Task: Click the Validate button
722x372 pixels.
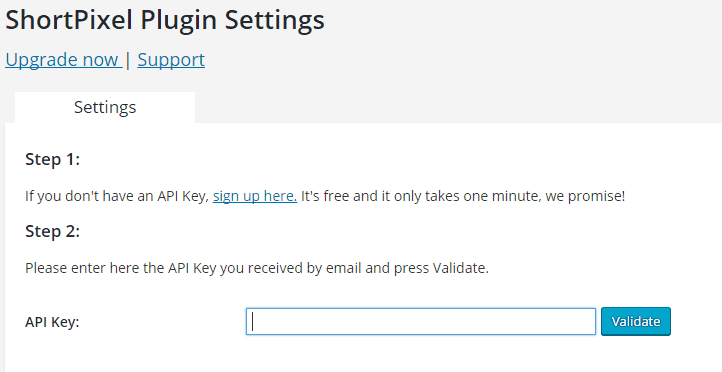Action: [x=636, y=321]
